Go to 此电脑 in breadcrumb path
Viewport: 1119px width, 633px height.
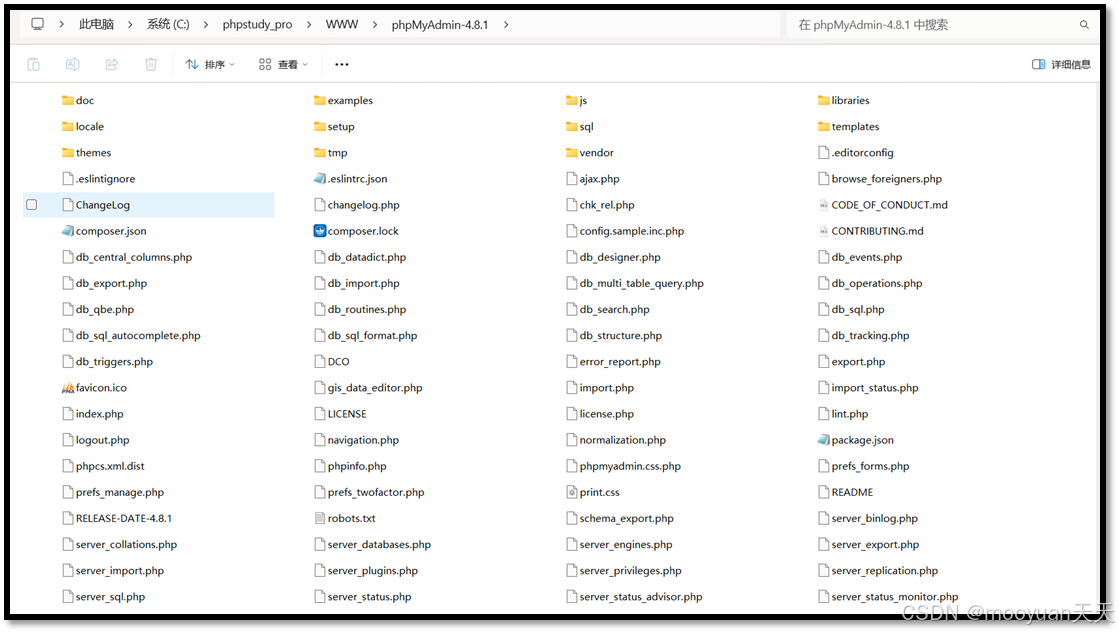(96, 24)
